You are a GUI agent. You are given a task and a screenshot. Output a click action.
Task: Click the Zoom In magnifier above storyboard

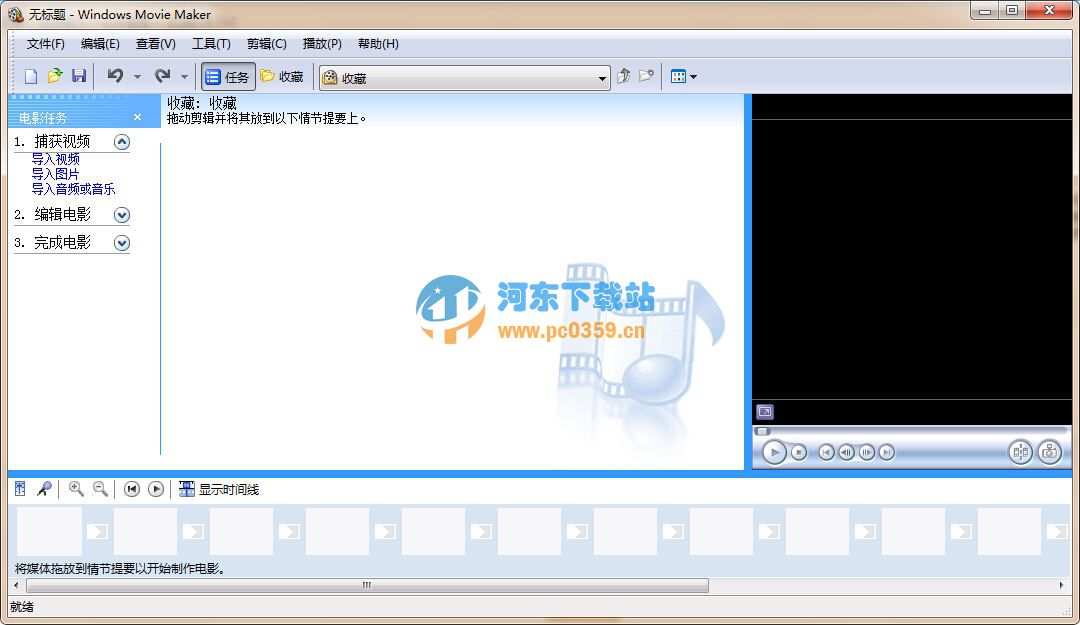click(x=77, y=489)
